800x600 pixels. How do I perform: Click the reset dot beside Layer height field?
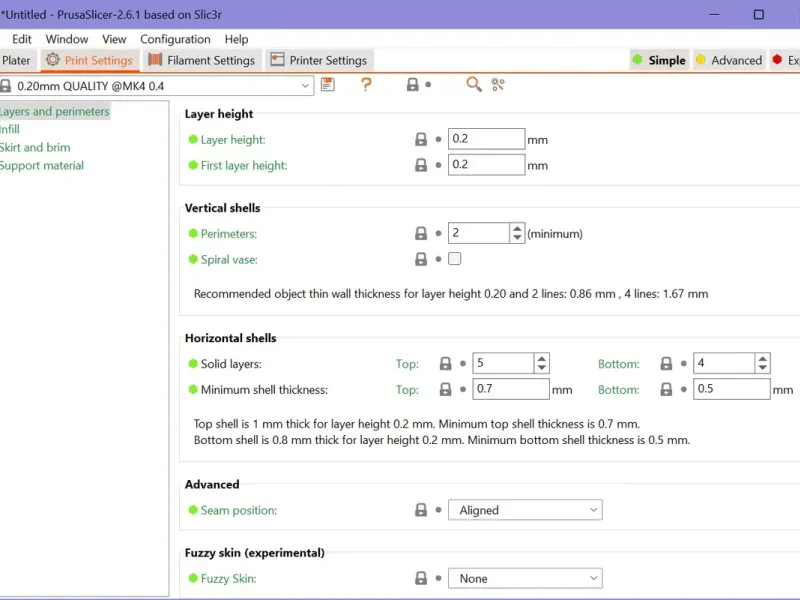tap(438, 139)
